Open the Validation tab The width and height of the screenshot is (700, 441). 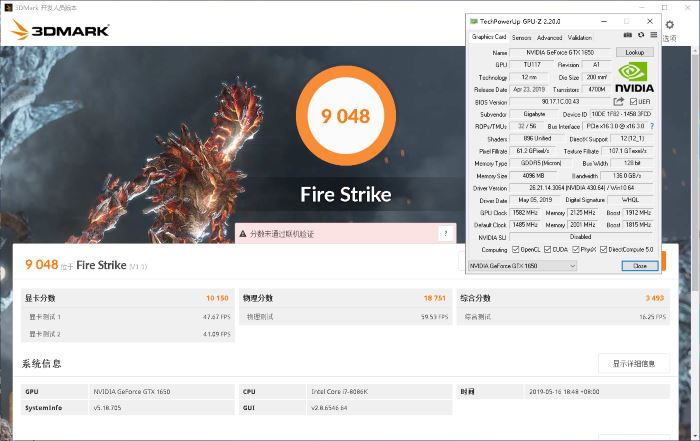(x=579, y=37)
